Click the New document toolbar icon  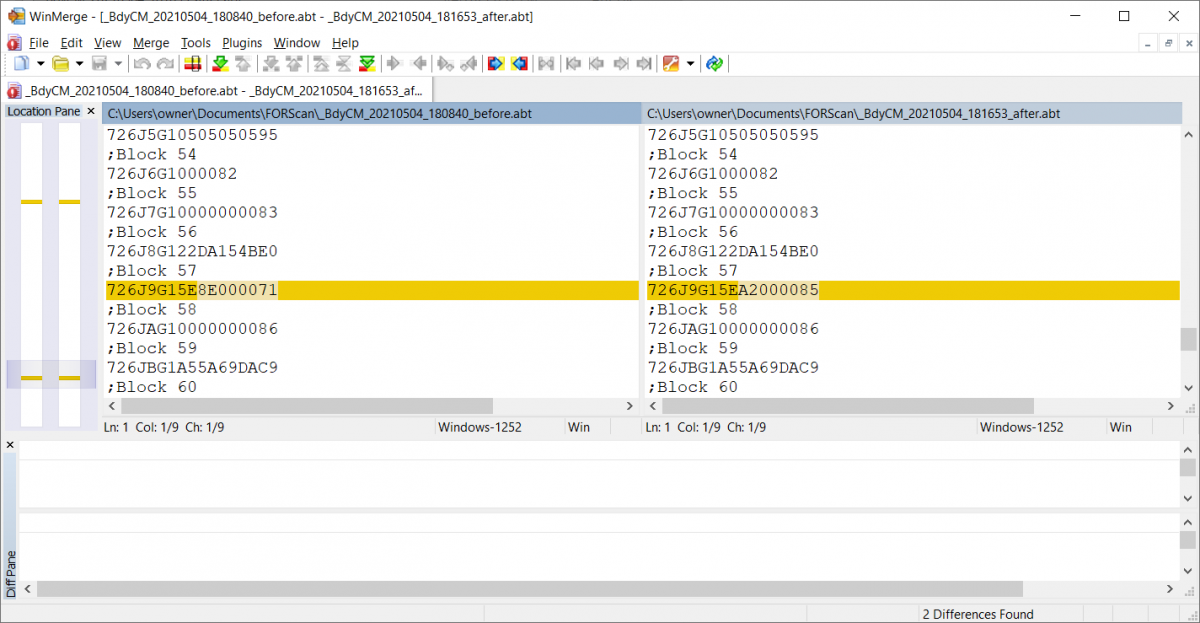(x=21, y=64)
